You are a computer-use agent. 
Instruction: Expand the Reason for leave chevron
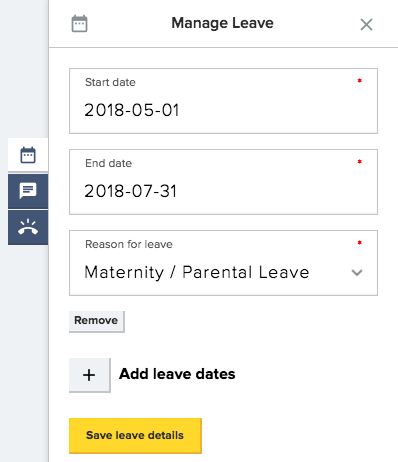(357, 272)
